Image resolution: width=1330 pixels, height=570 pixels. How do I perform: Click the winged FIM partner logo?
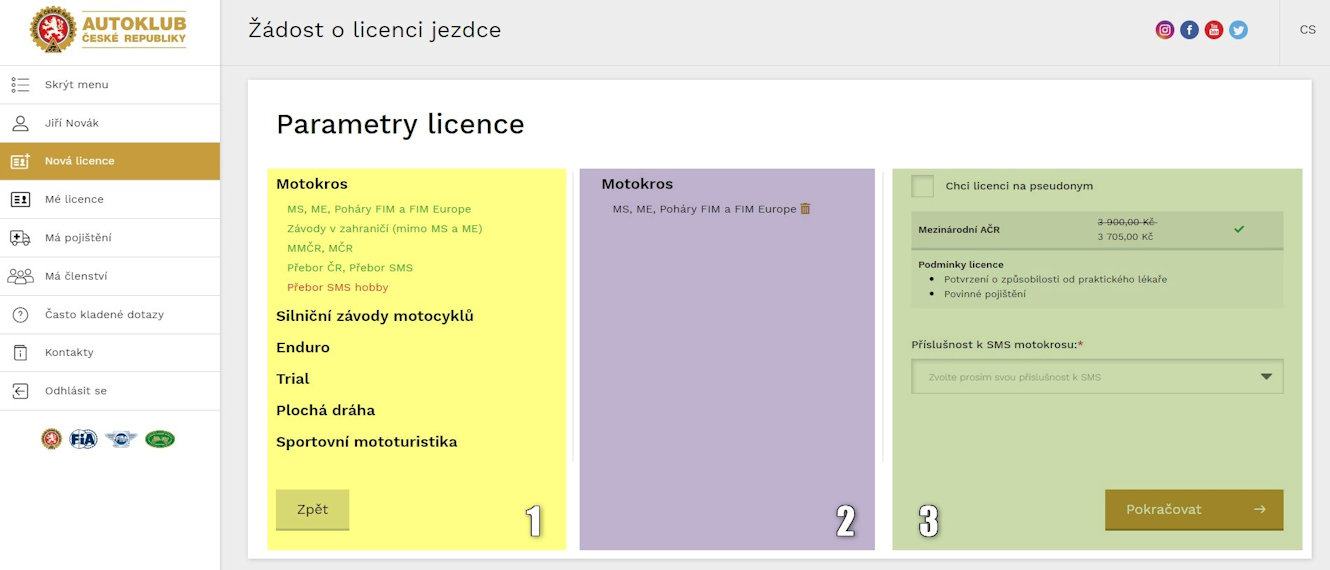coord(121,439)
